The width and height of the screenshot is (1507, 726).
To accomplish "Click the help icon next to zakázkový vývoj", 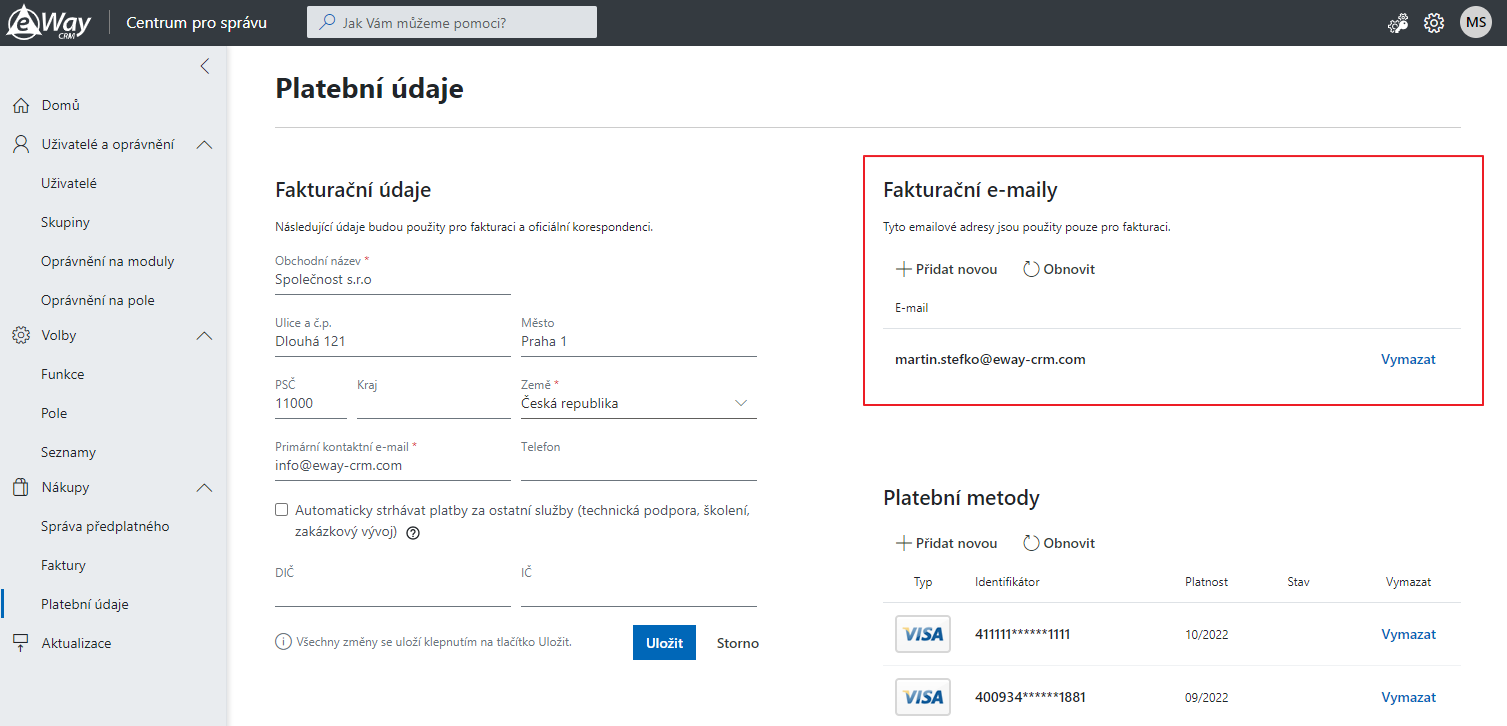I will click(x=413, y=533).
